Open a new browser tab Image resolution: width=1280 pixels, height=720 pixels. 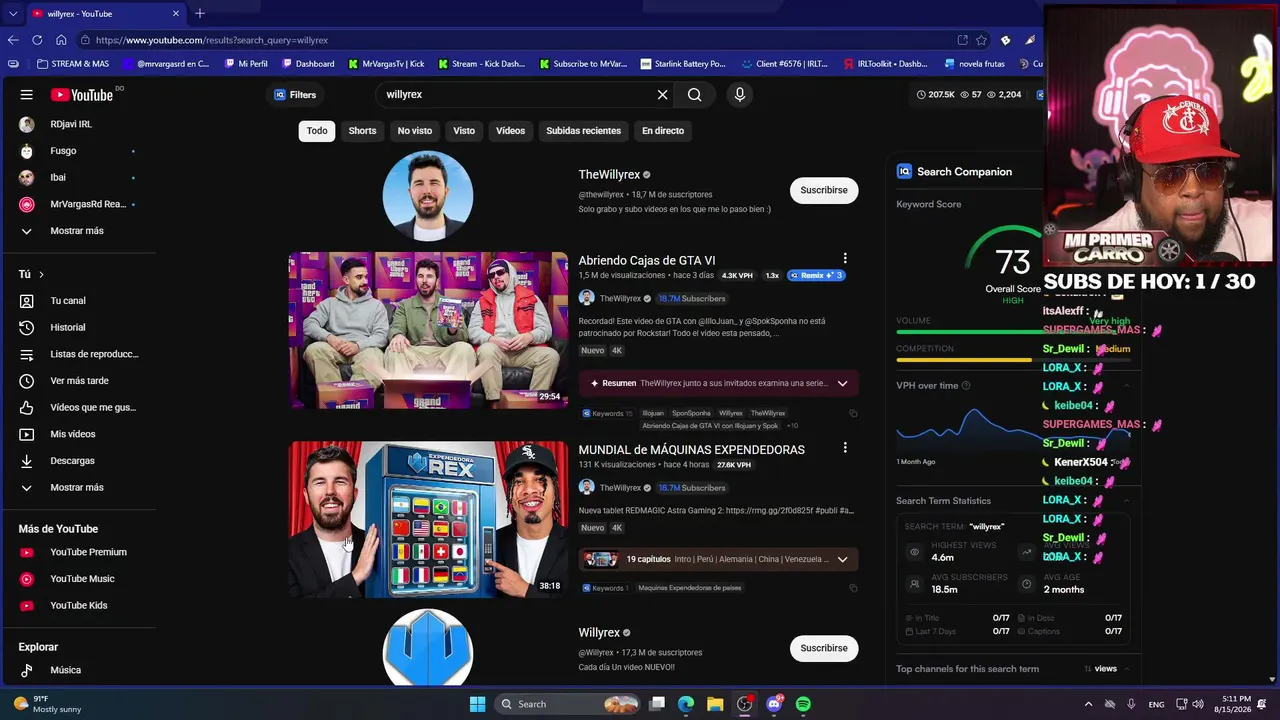pyautogui.click(x=200, y=13)
